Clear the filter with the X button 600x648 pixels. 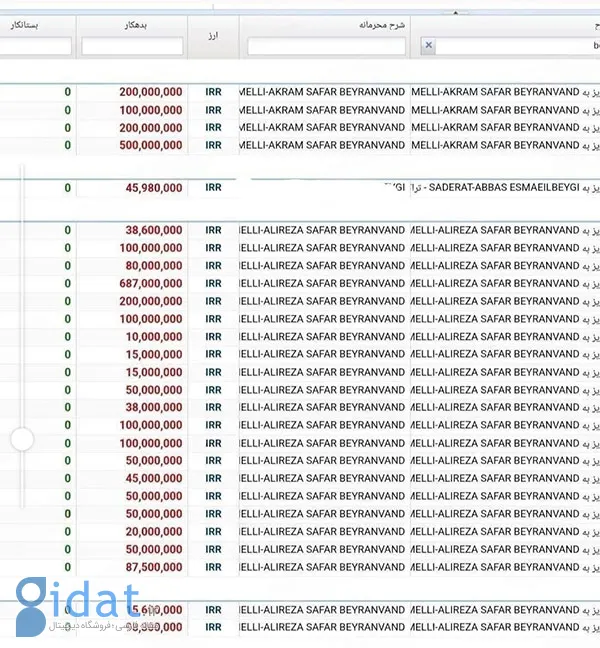click(429, 45)
